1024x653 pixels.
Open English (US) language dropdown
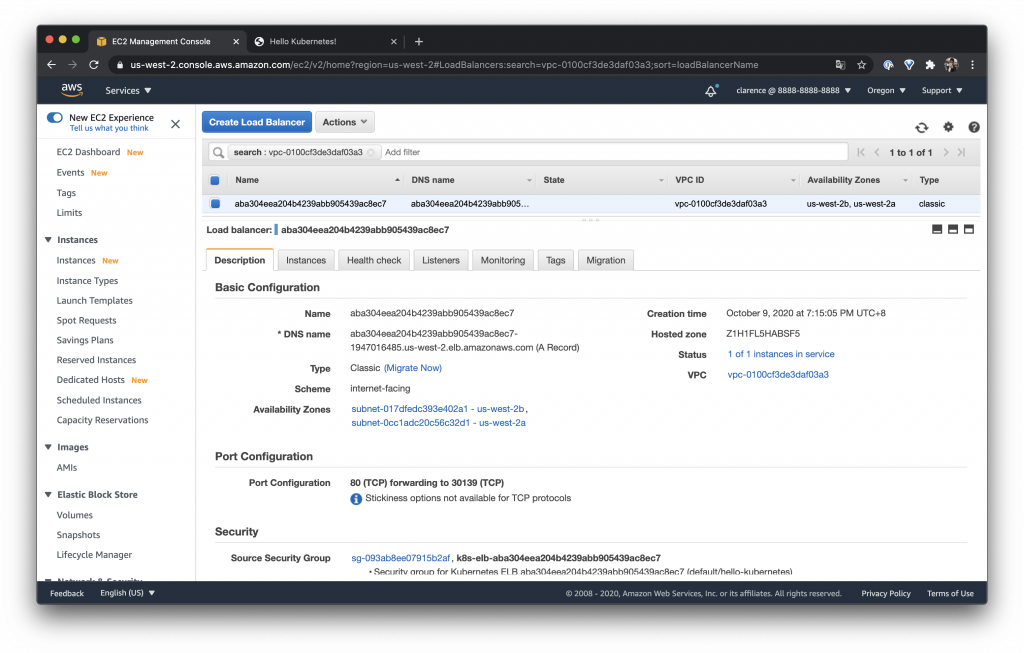tap(127, 594)
